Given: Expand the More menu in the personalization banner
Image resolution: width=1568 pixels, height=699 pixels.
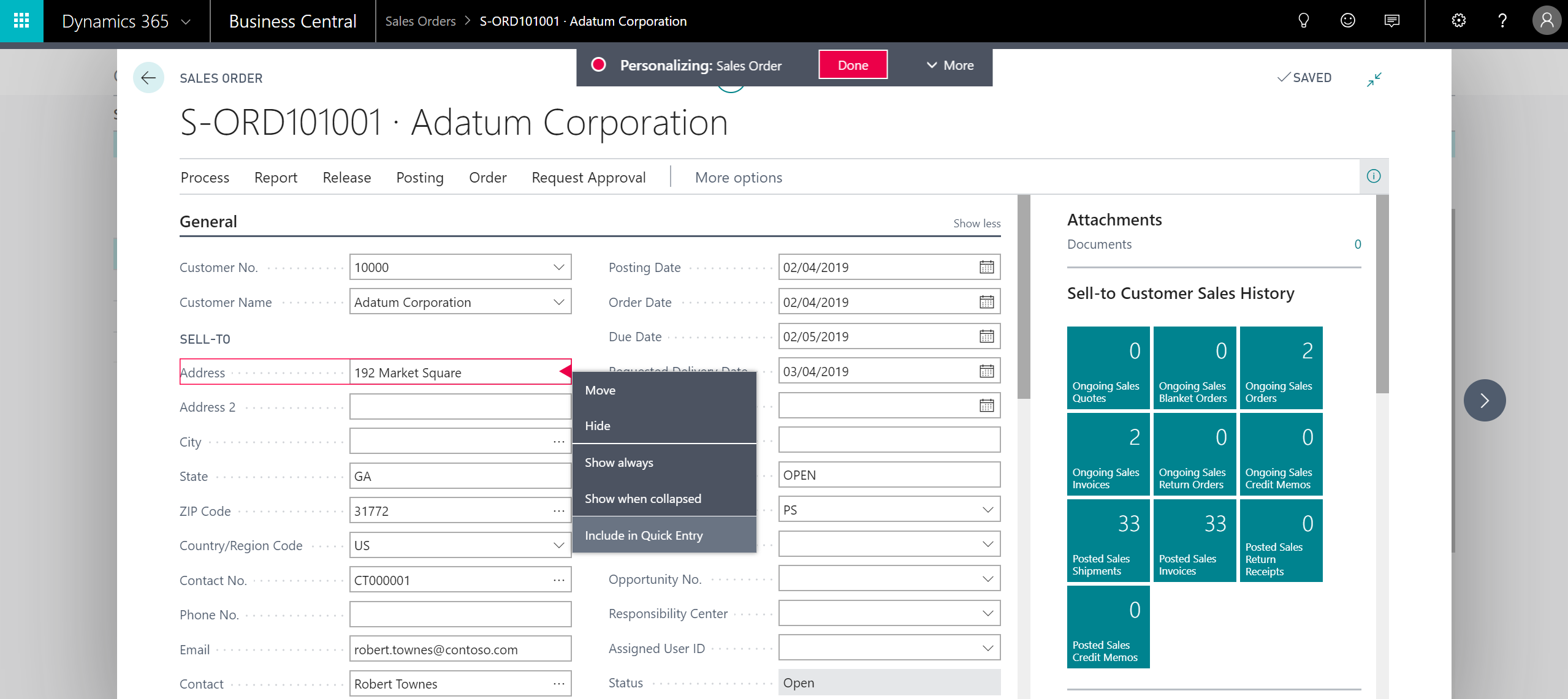Looking at the screenshot, I should pos(949,65).
